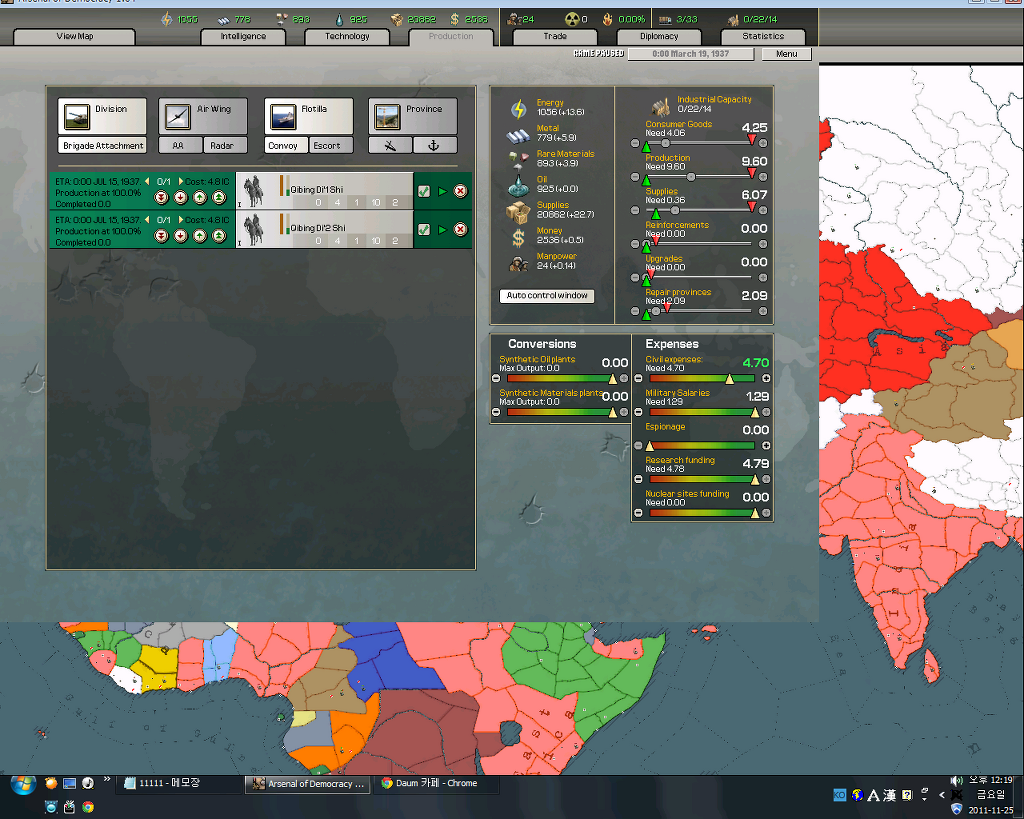
Task: Open the Flotilla production button
Action: pyautogui.click(x=309, y=116)
